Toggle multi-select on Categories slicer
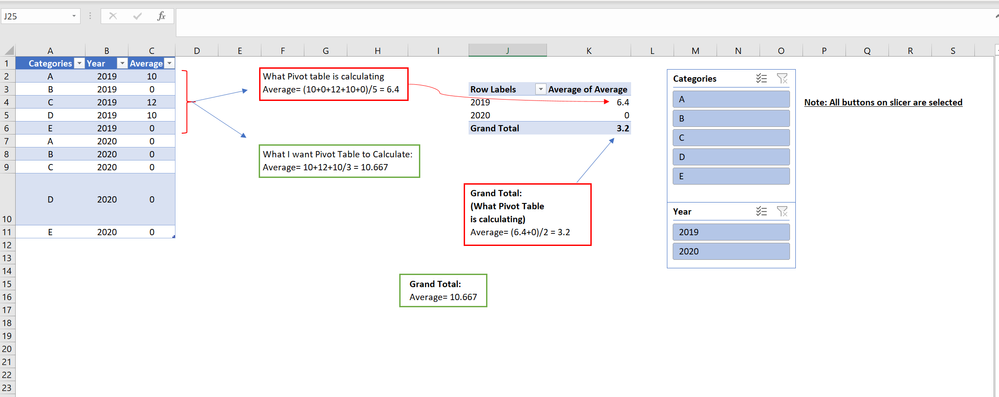 point(761,78)
